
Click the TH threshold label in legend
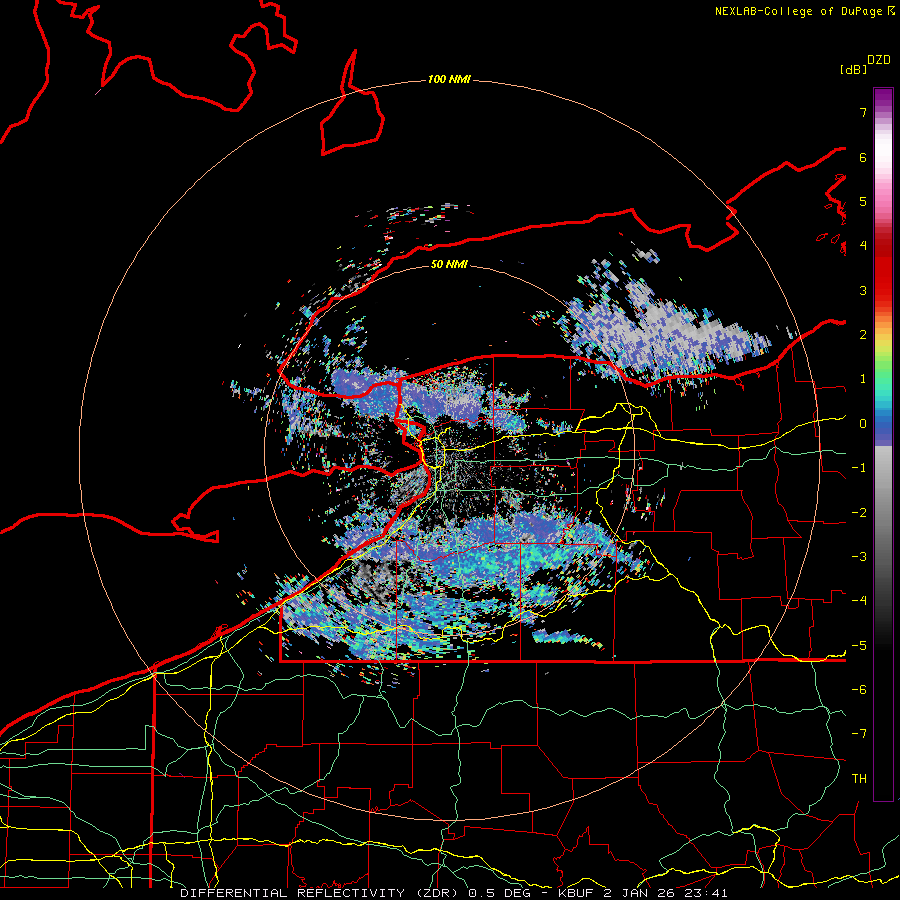[859, 778]
